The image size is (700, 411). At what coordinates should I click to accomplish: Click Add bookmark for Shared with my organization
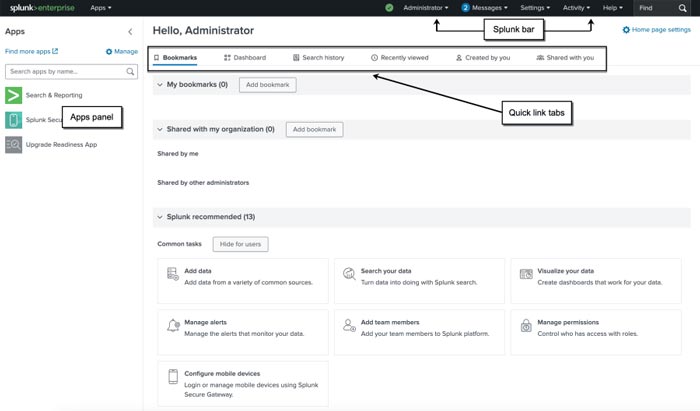tap(315, 129)
